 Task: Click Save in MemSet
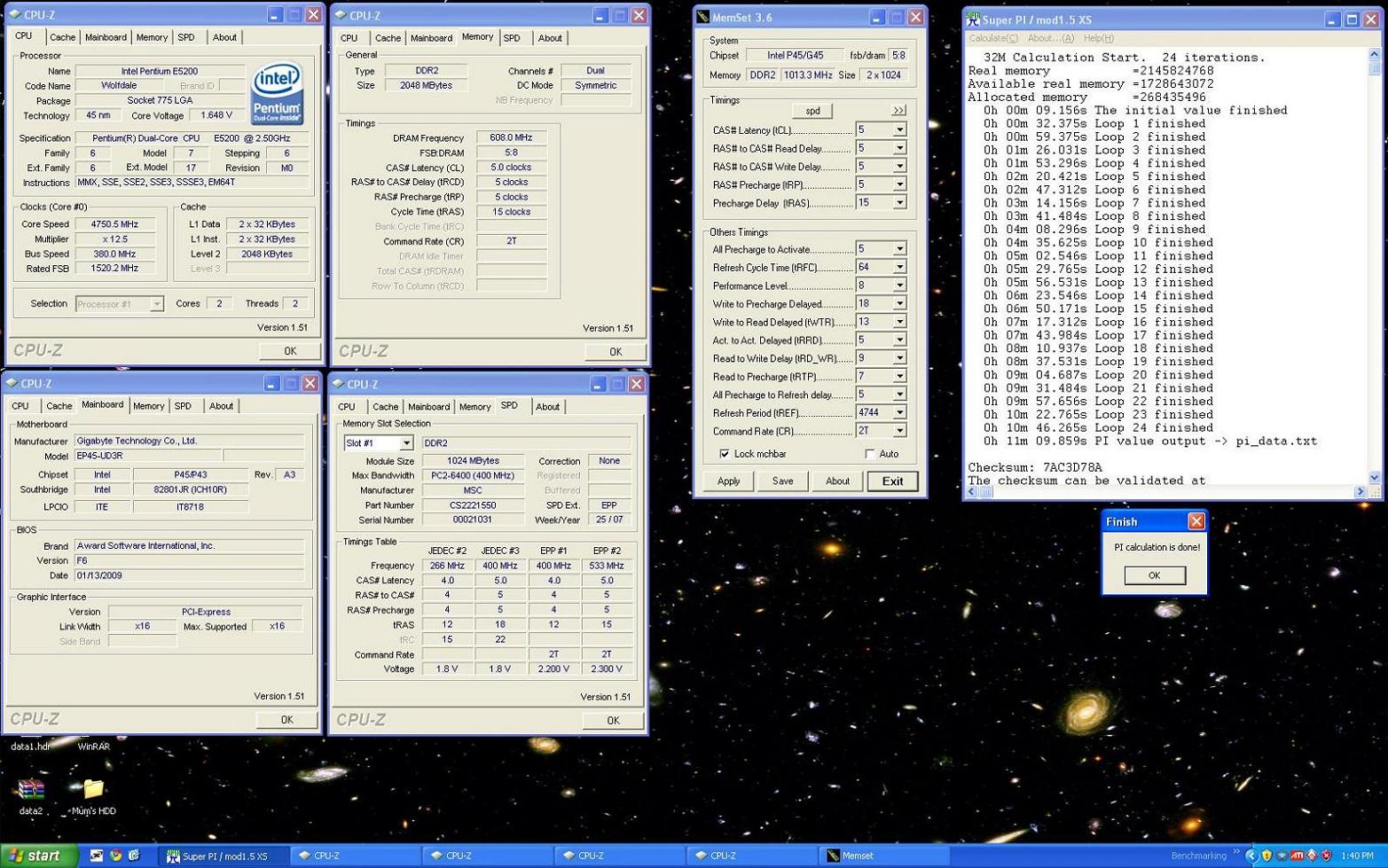click(x=782, y=481)
